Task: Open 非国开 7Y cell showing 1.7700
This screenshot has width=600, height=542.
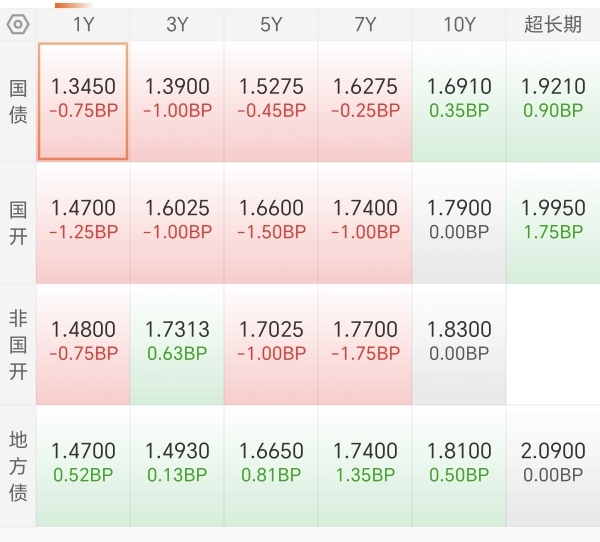Action: [365, 344]
